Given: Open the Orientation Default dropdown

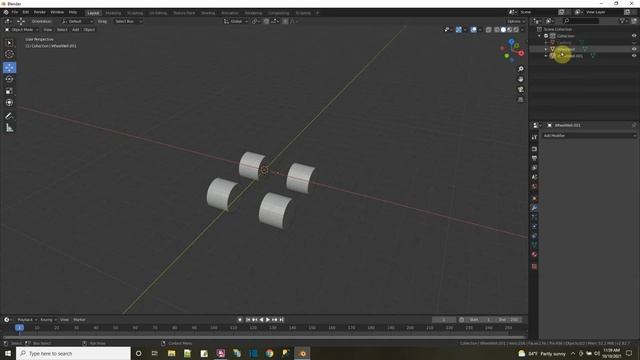Looking at the screenshot, I should tap(77, 21).
